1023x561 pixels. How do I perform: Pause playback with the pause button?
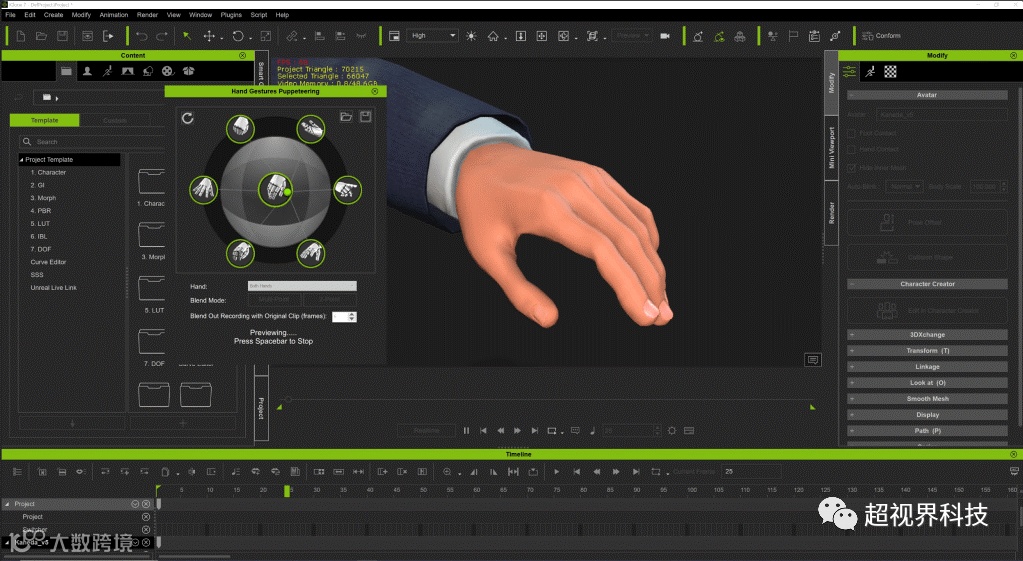tap(466, 431)
